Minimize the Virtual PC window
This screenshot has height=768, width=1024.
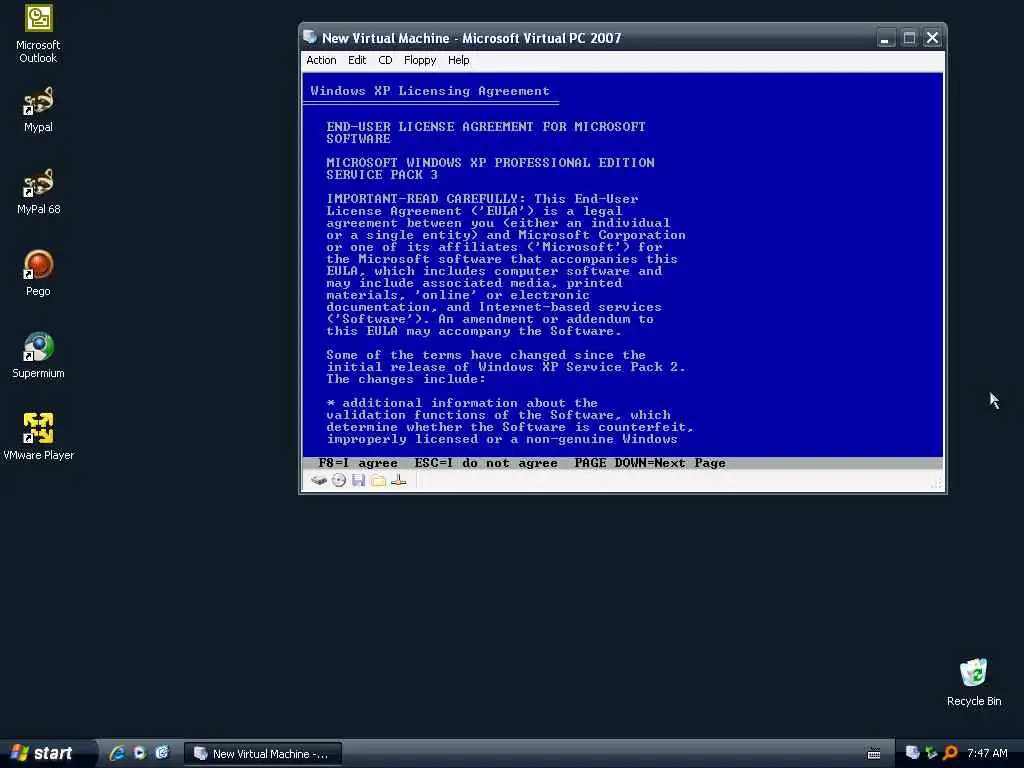[x=886, y=38]
